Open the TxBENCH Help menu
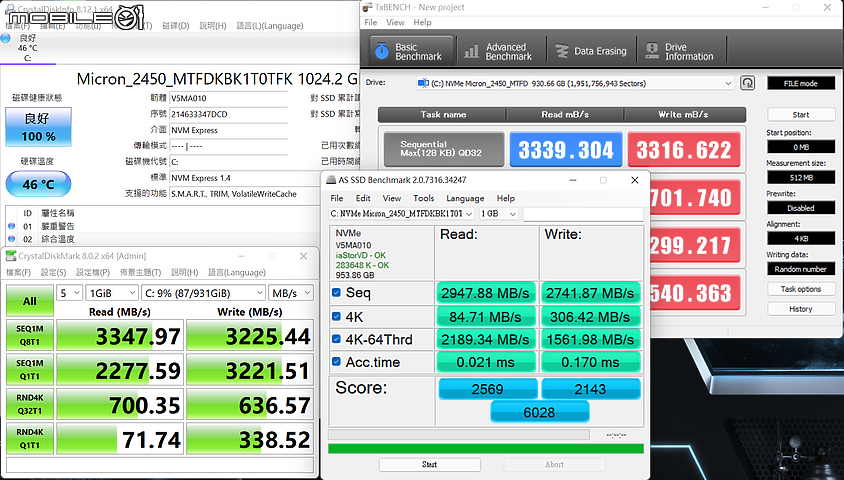The width and height of the screenshot is (844, 480). 423,23
